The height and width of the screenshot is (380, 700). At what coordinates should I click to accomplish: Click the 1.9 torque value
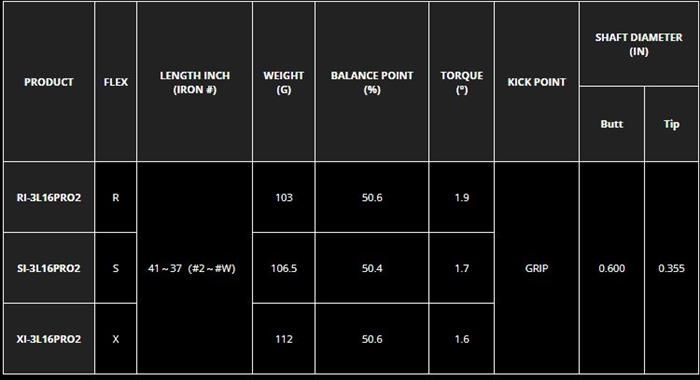coord(462,197)
